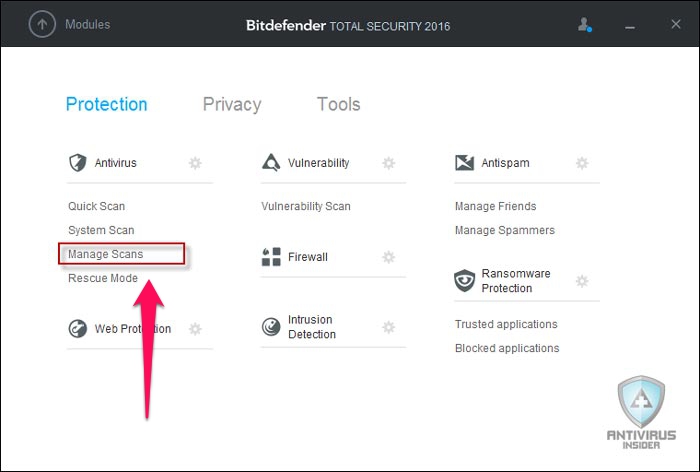Click the Vulnerability module icon
This screenshot has width=700, height=472.
[x=271, y=163]
